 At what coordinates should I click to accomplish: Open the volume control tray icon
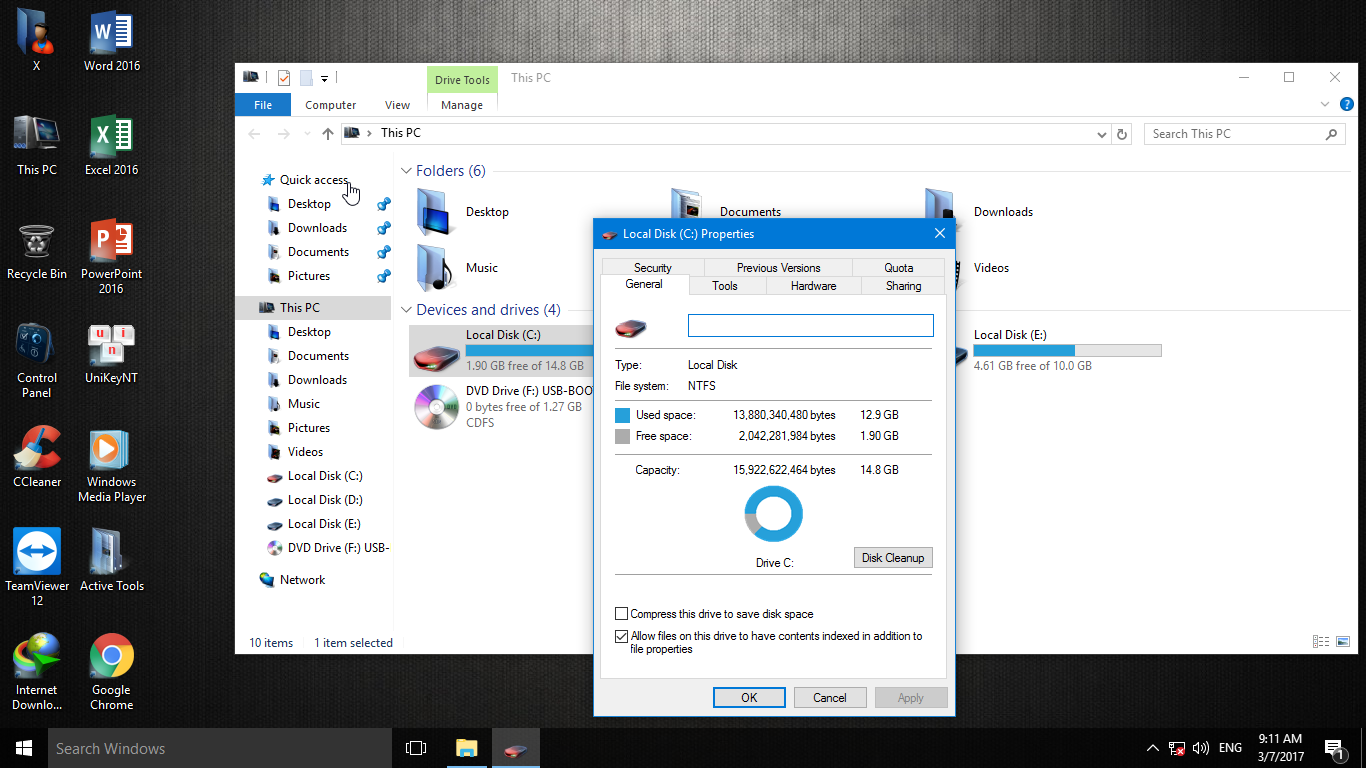[1201, 748]
